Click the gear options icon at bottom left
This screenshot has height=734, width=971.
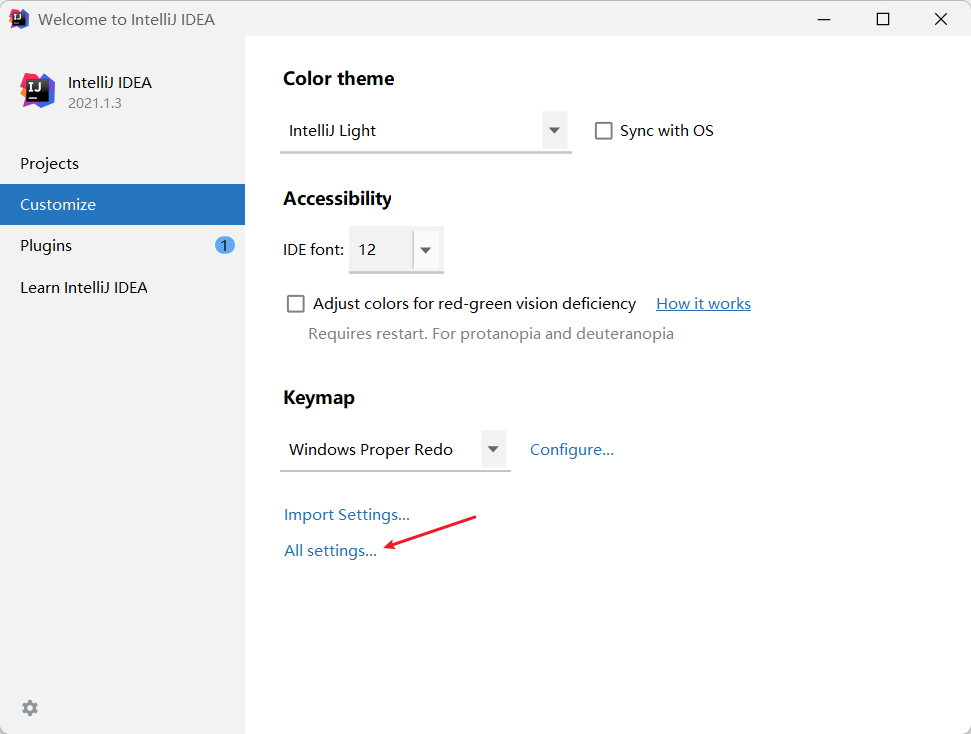(30, 708)
